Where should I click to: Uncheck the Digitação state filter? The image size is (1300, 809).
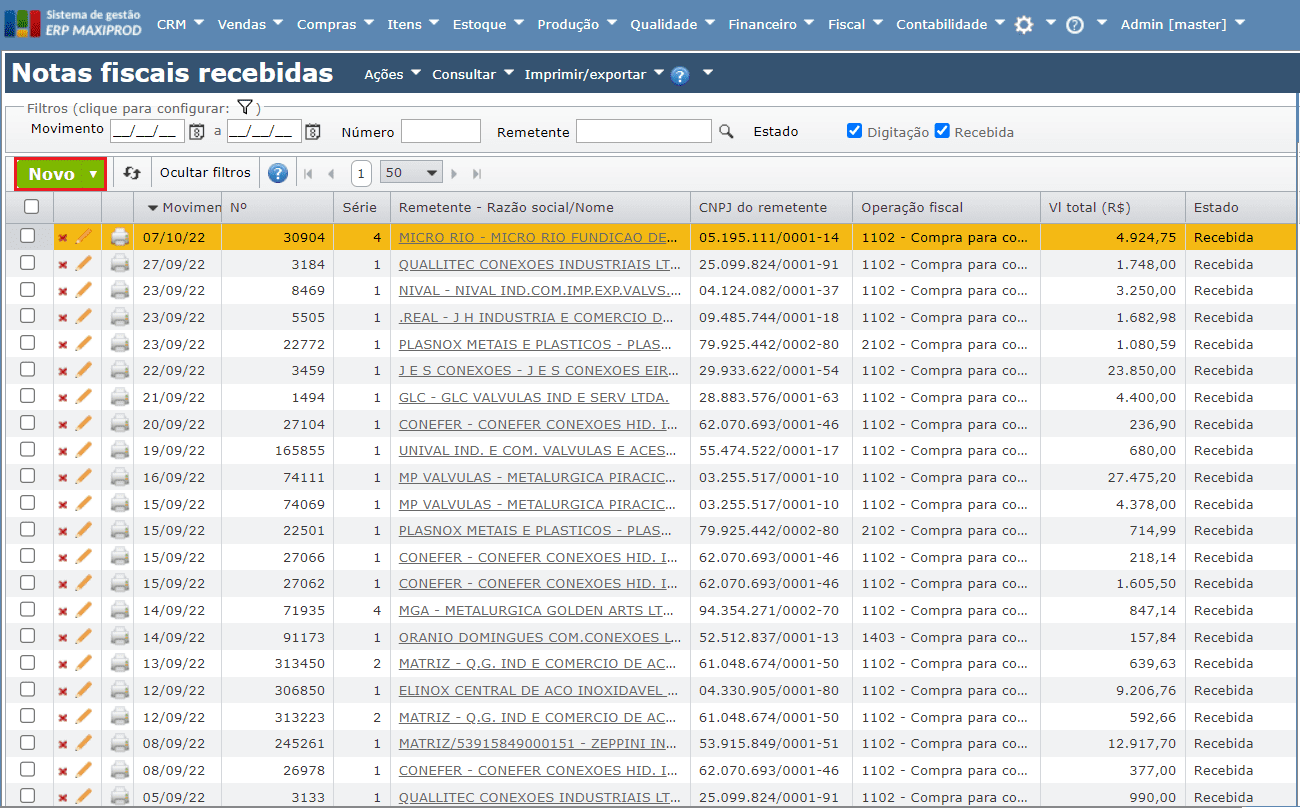click(x=854, y=130)
